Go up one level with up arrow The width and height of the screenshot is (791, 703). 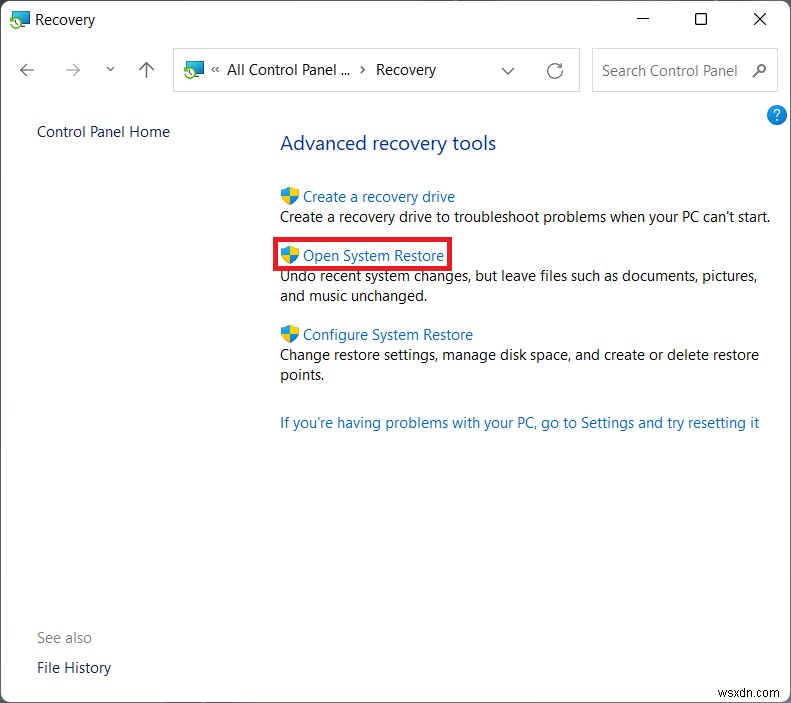pyautogui.click(x=146, y=70)
